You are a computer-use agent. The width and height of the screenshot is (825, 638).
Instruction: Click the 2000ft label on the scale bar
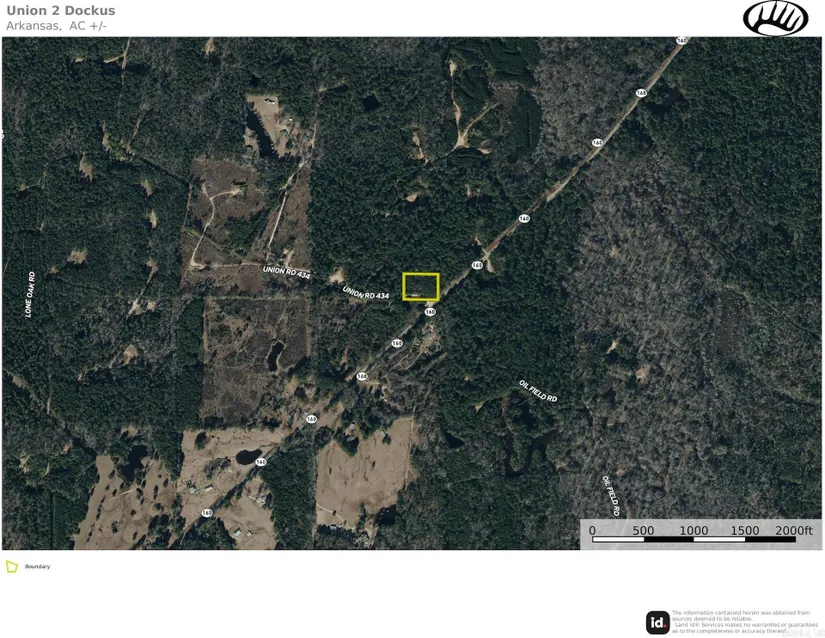(x=793, y=530)
